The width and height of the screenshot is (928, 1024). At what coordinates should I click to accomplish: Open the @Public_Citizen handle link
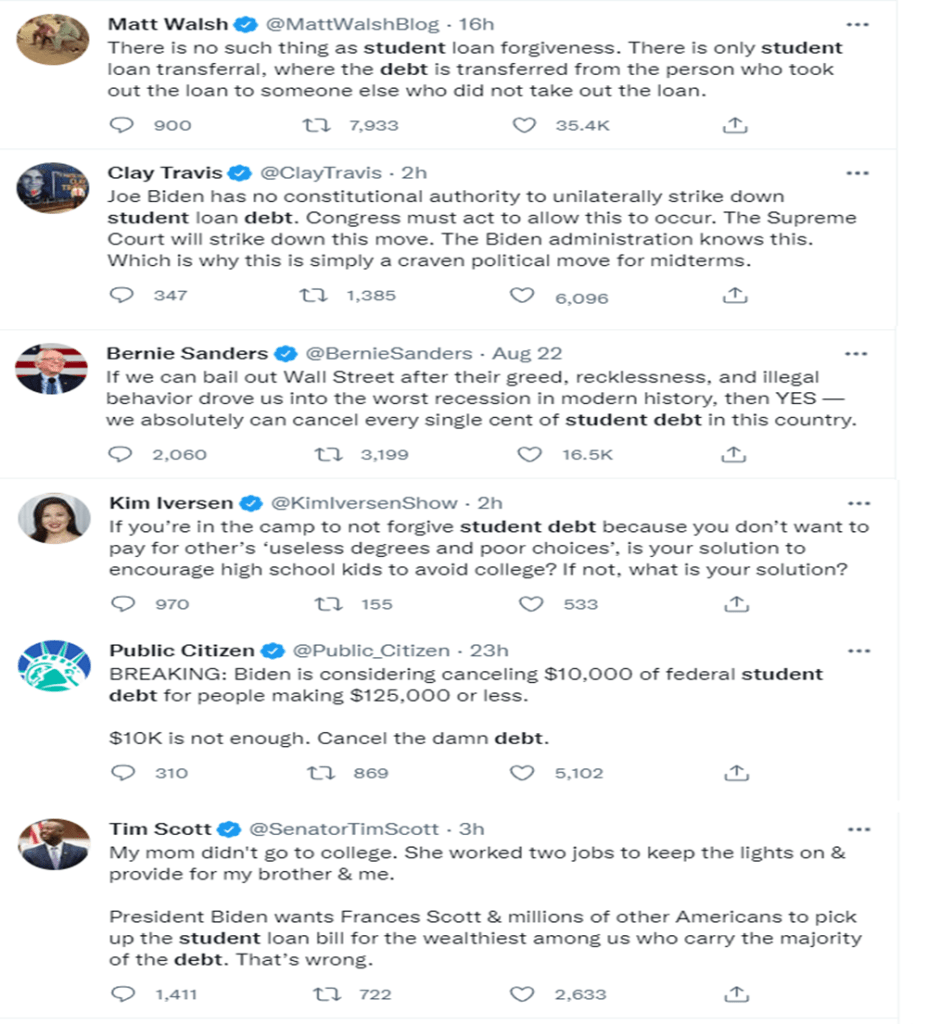(370, 651)
